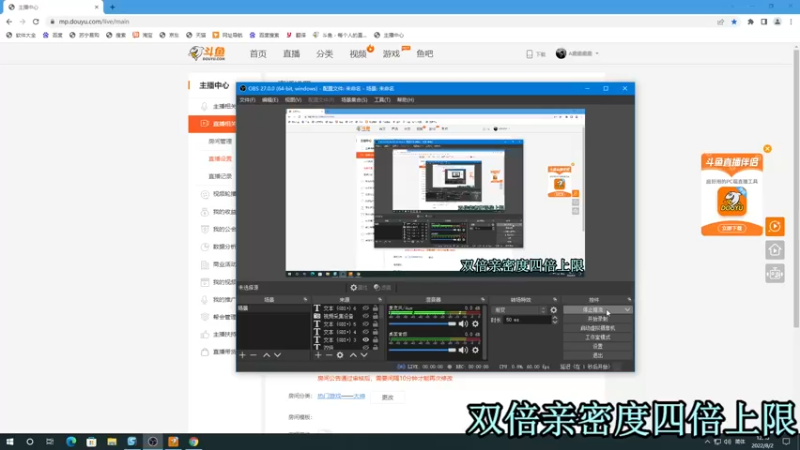
Task: Click the orange play icon on the page's right edge
Action: (x=774, y=227)
